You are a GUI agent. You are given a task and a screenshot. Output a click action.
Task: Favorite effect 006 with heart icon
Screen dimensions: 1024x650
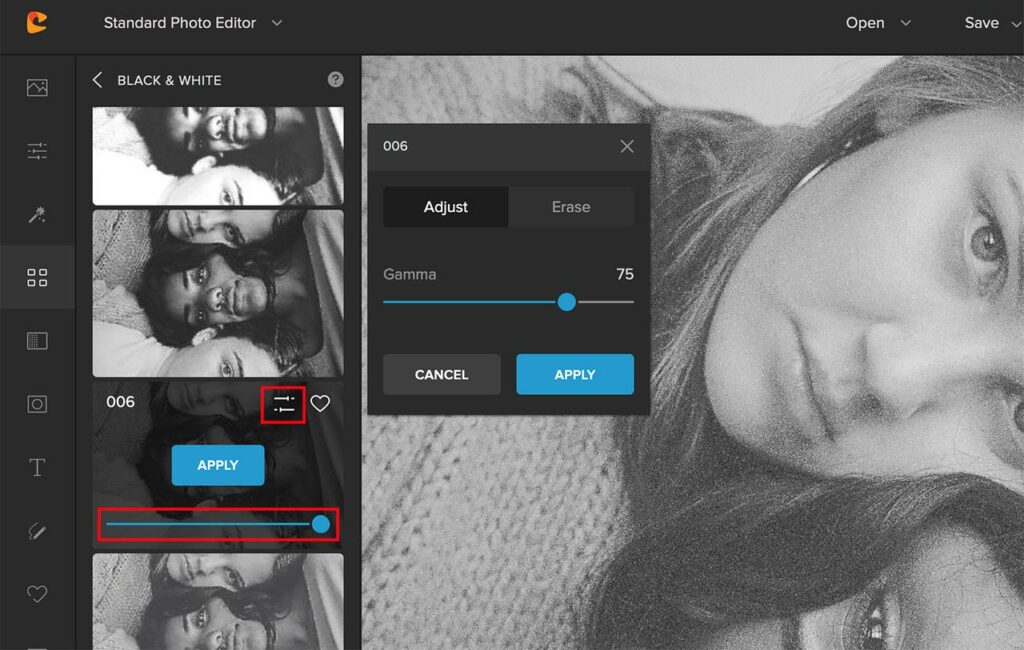pos(320,404)
